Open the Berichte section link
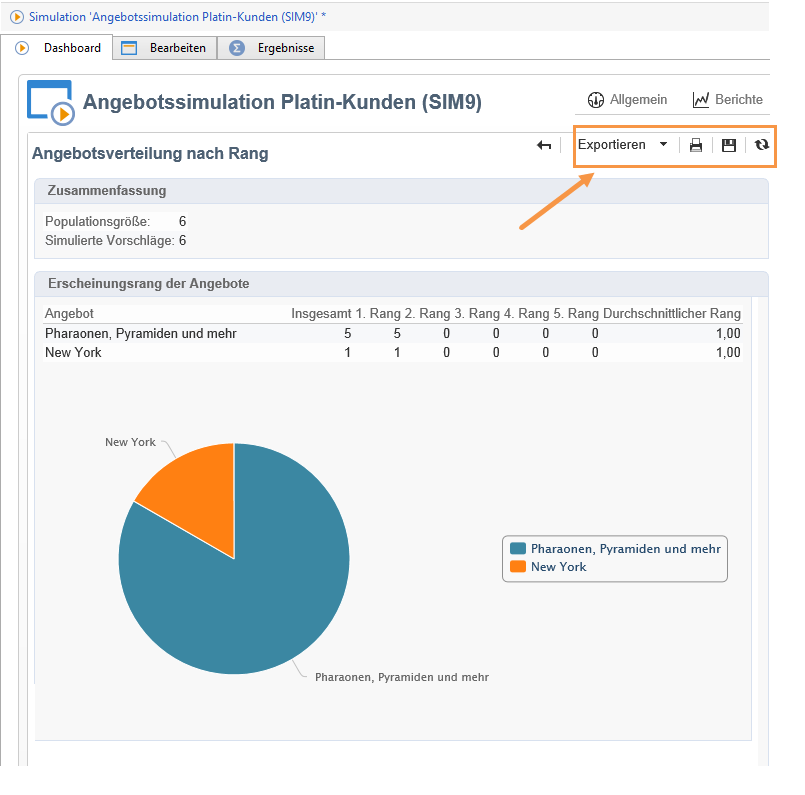This screenshot has height=795, width=805. [727, 100]
